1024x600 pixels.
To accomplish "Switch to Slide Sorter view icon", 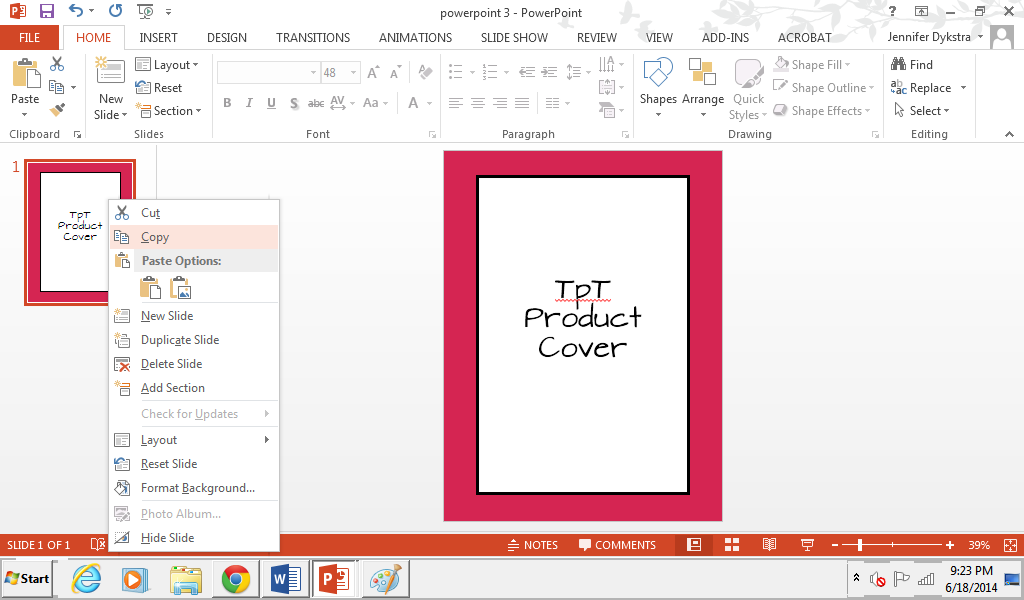I will [732, 545].
